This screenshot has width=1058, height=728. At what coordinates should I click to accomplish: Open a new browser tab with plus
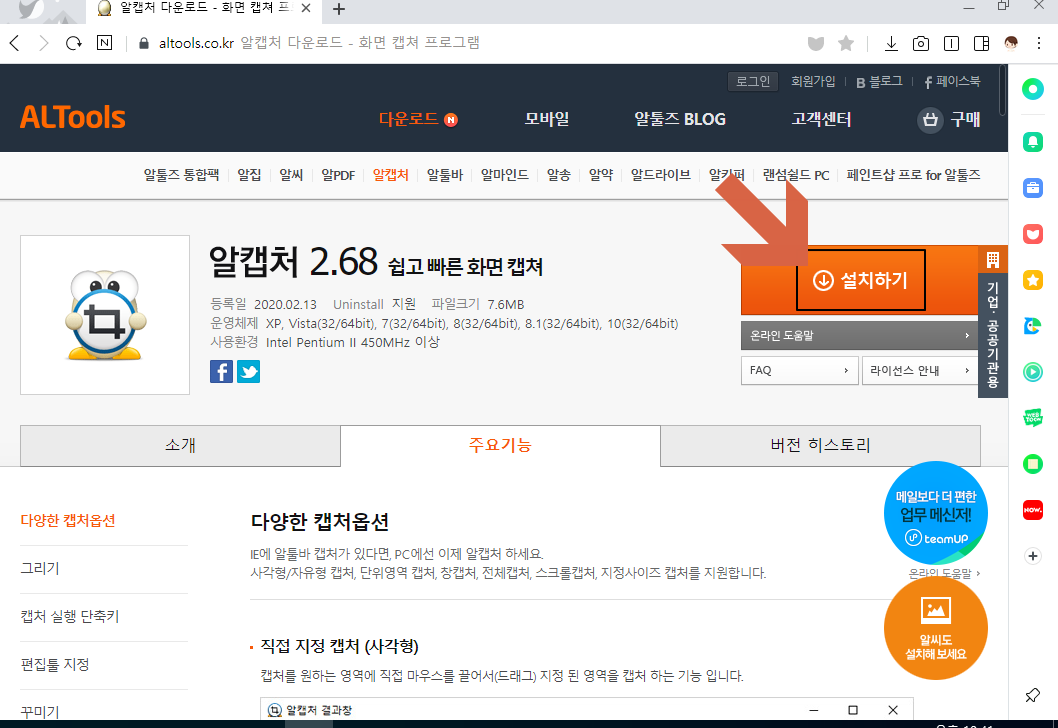pyautogui.click(x=339, y=9)
